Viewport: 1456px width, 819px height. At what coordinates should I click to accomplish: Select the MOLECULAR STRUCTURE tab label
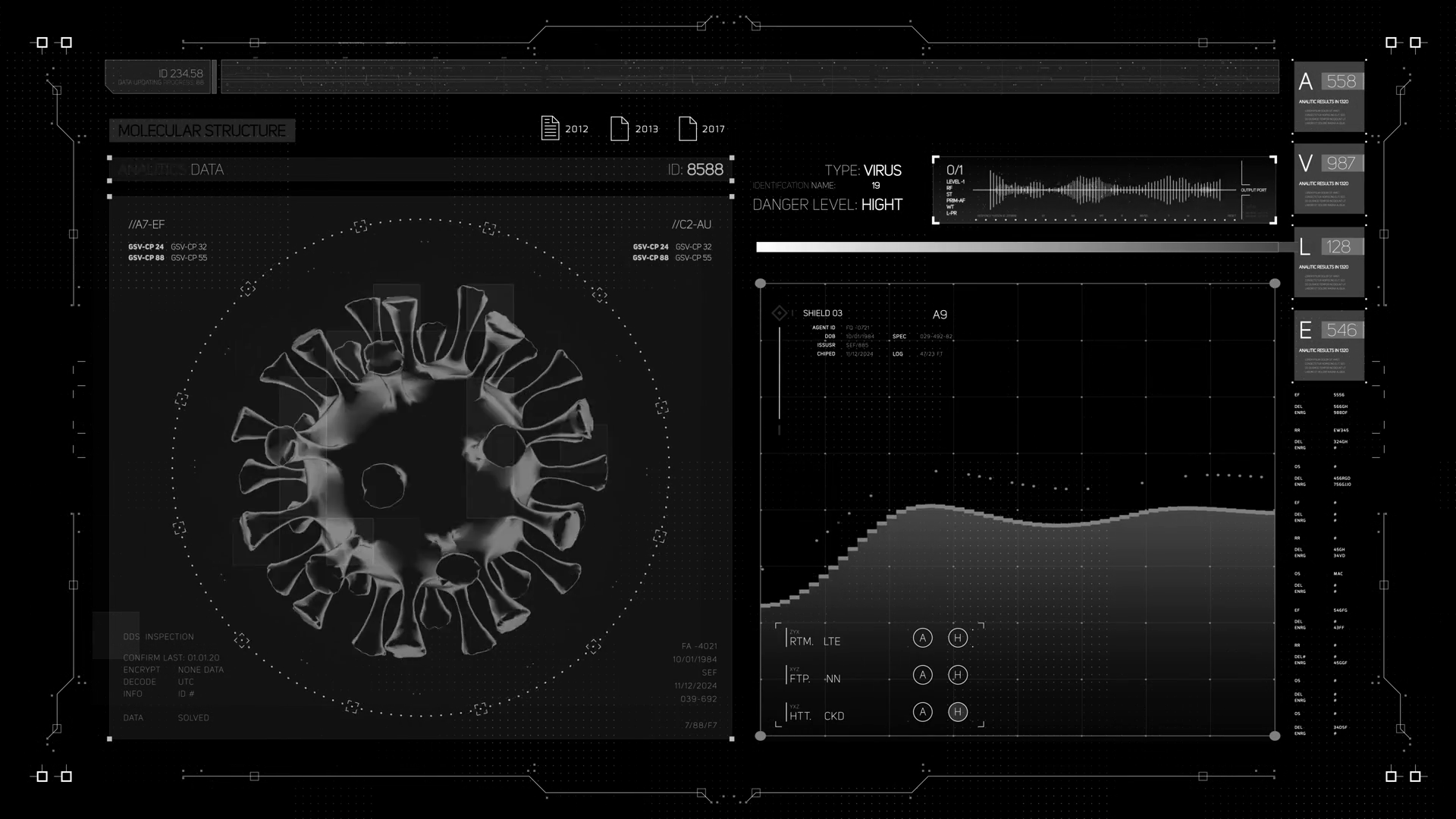click(x=202, y=131)
